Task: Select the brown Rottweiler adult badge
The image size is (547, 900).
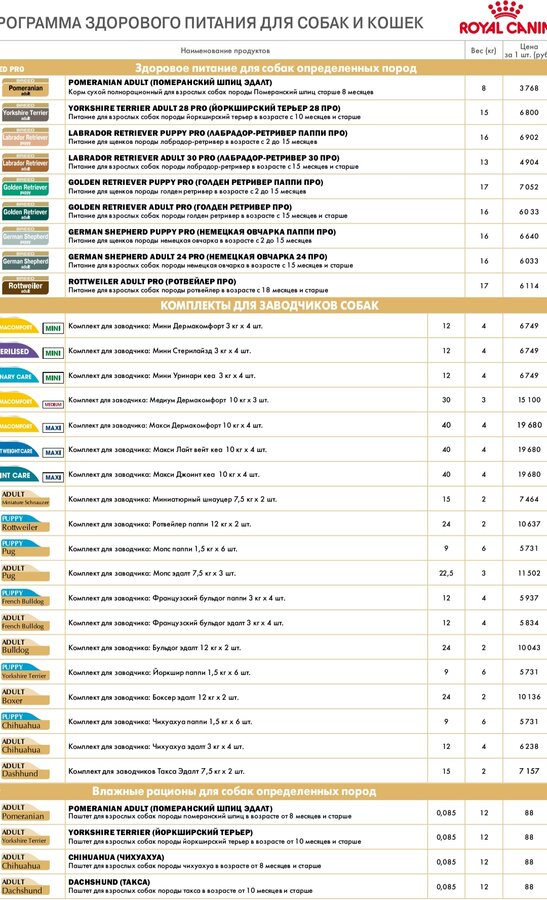Action: click(25, 286)
